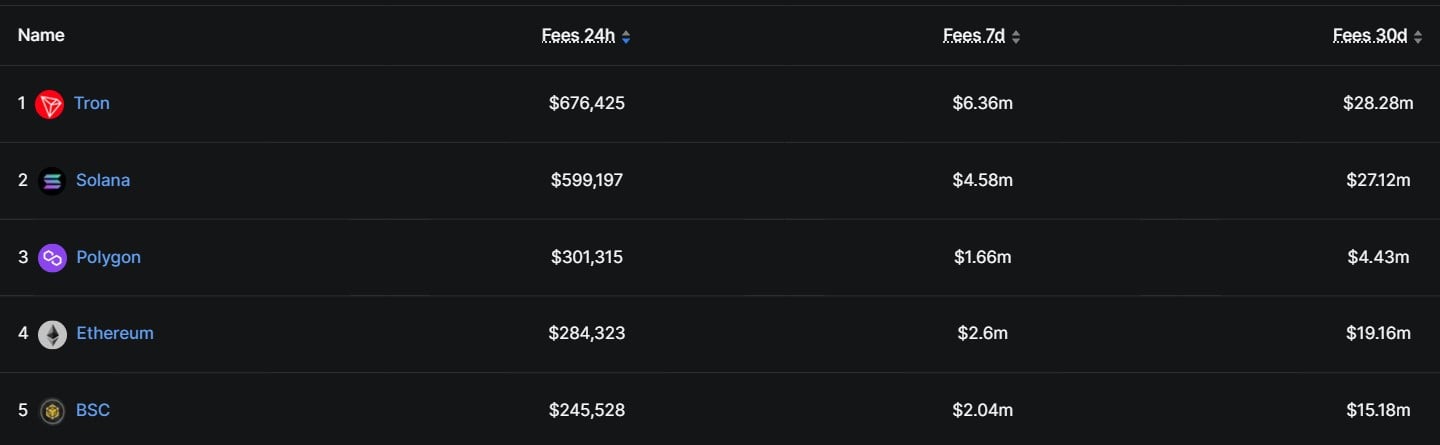1440x445 pixels.
Task: Open the Tron chain link
Action: 92,103
